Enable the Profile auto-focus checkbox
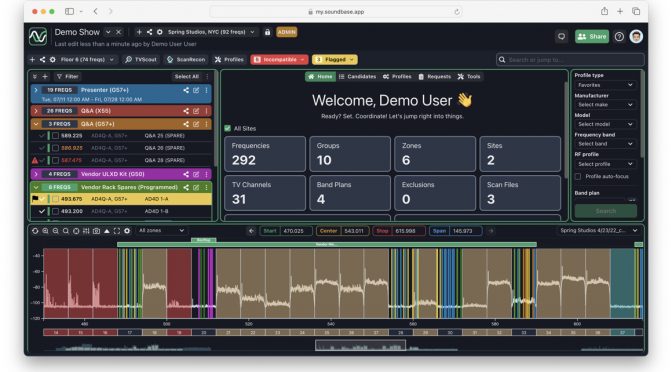The width and height of the screenshot is (672, 372). coord(578,176)
